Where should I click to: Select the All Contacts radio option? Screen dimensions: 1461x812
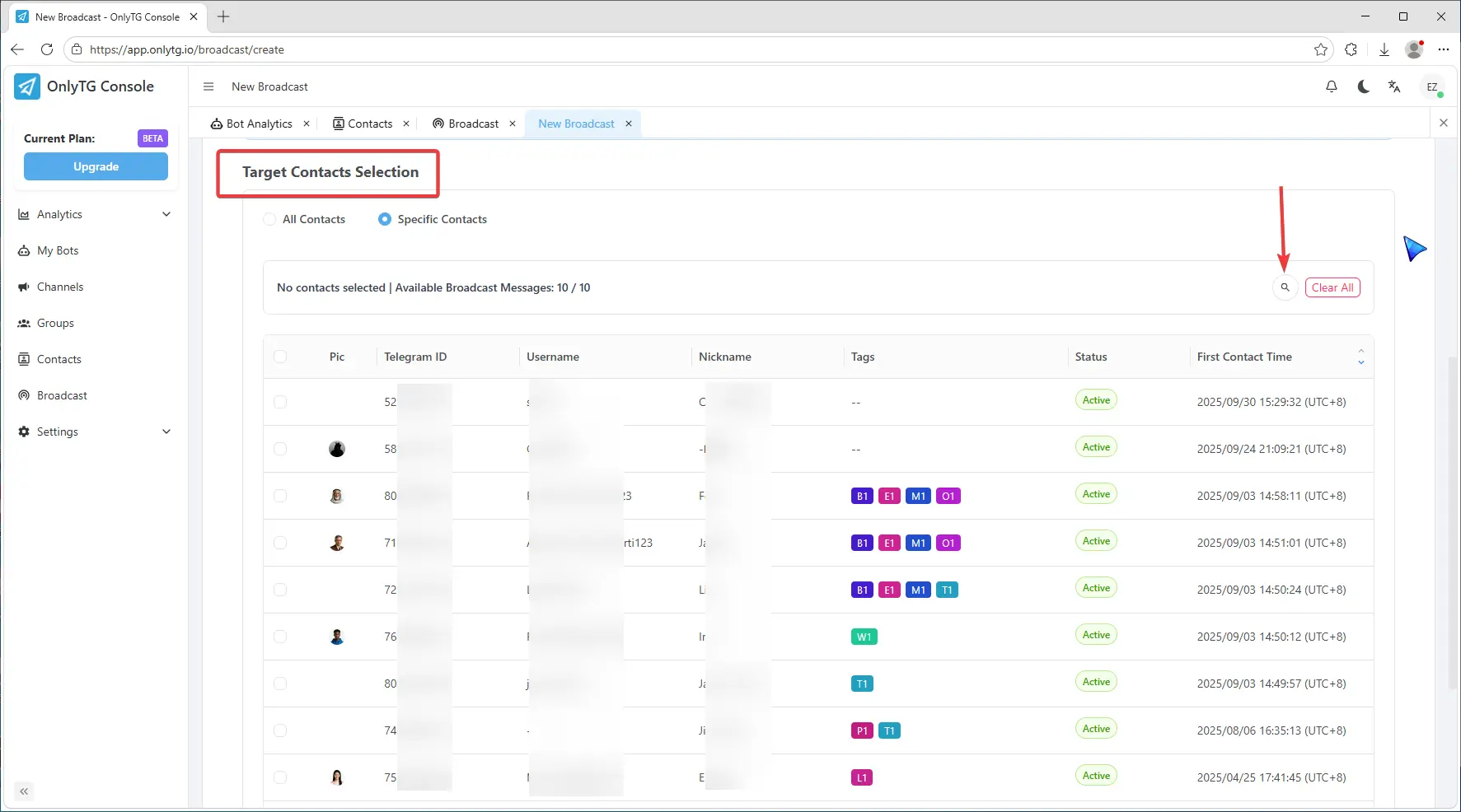[269, 219]
